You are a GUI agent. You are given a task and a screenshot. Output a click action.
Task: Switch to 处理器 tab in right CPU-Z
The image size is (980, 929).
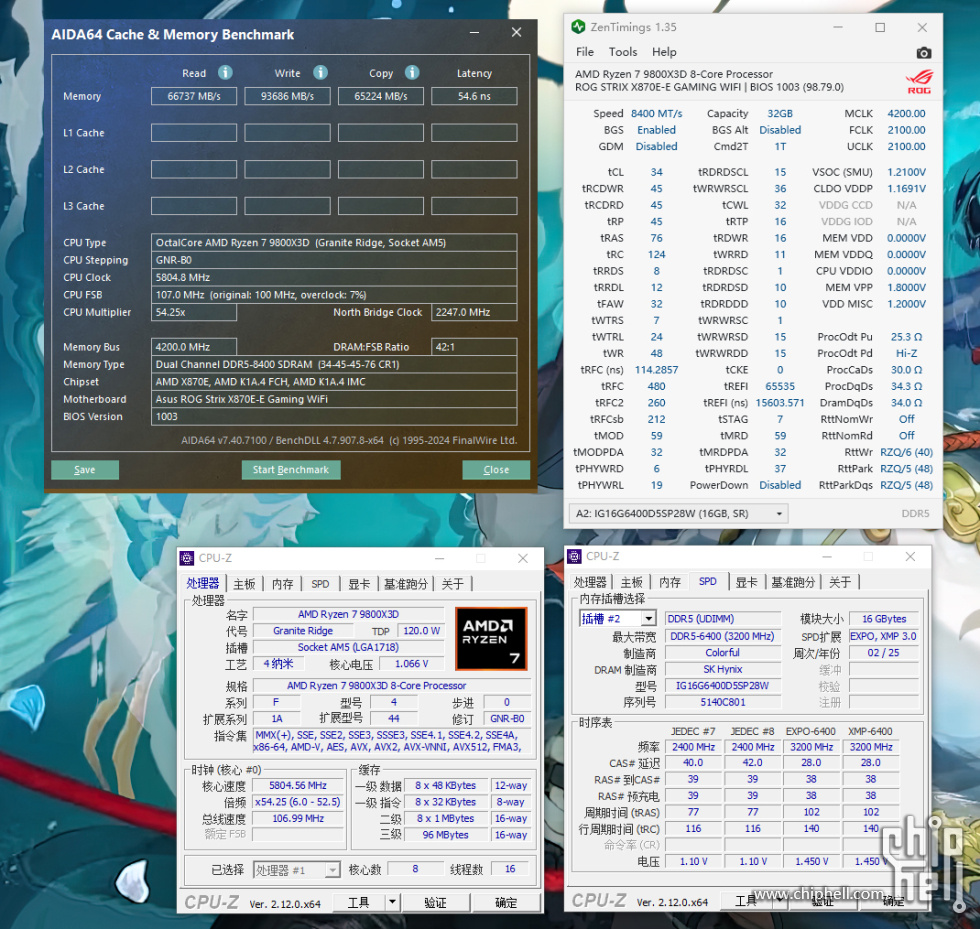590,582
